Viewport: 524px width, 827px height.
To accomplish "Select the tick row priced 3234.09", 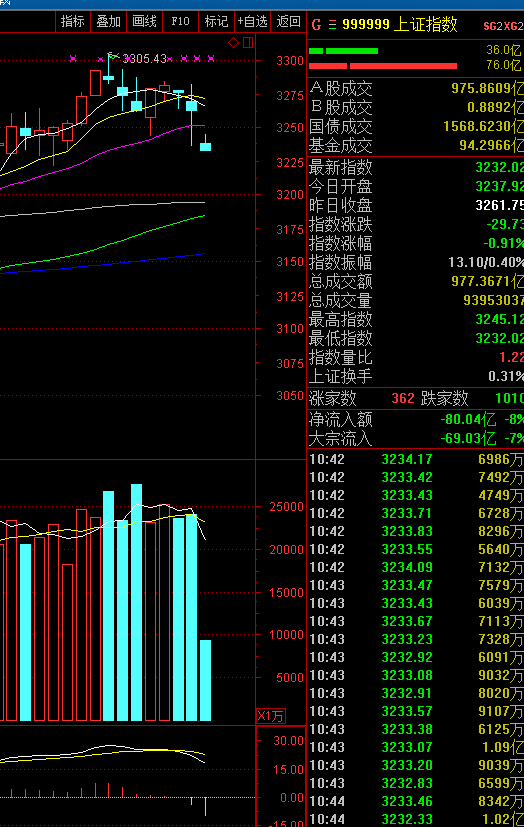I will [416, 568].
